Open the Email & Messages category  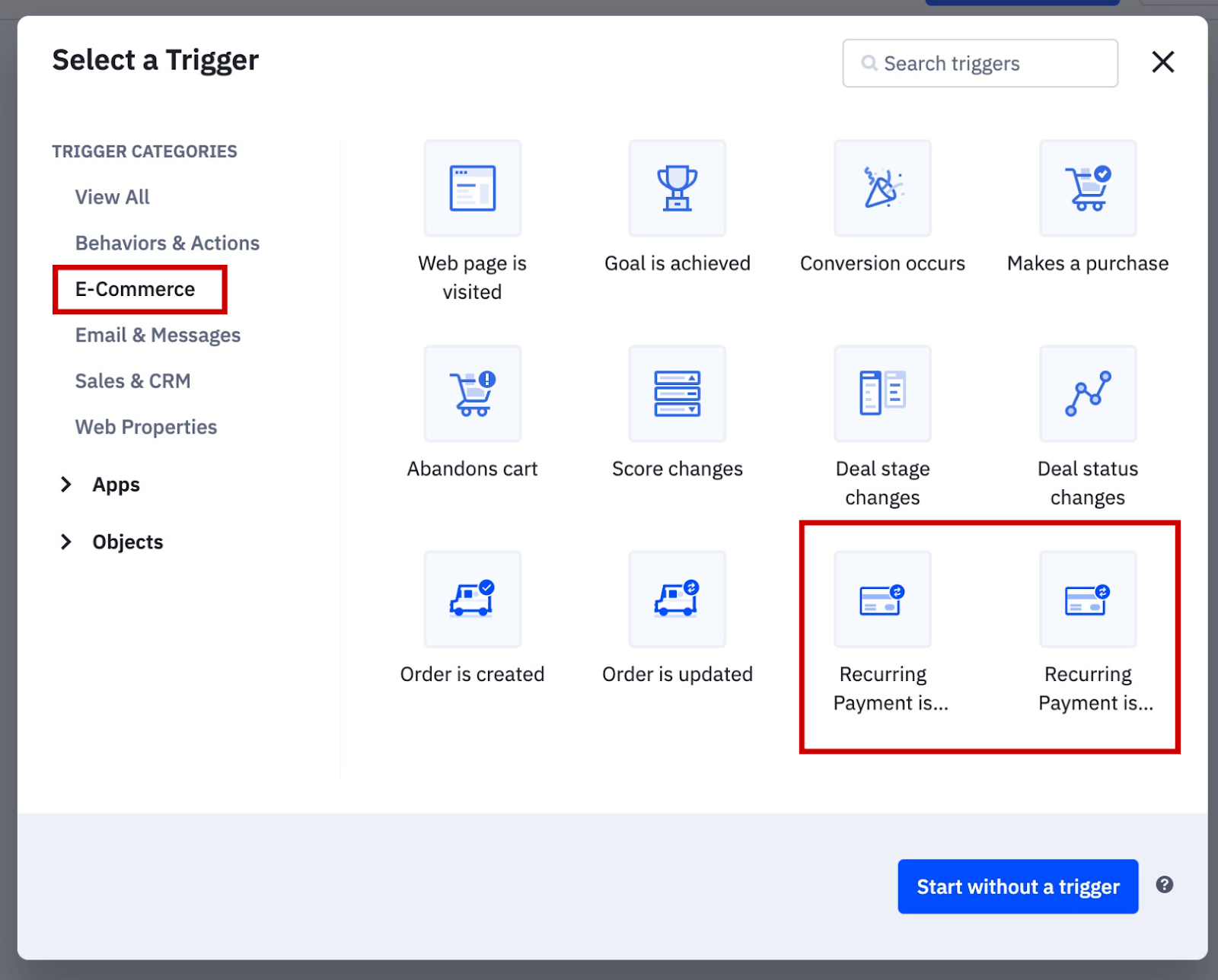(x=158, y=335)
